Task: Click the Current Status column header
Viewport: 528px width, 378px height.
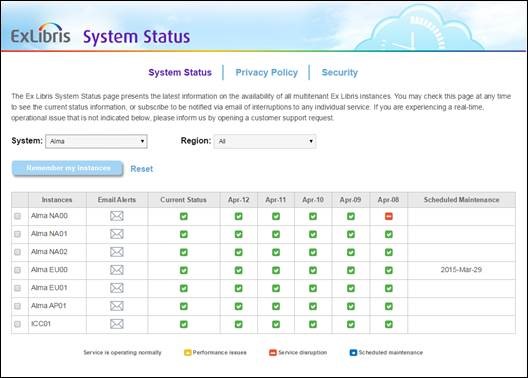Action: coord(184,200)
